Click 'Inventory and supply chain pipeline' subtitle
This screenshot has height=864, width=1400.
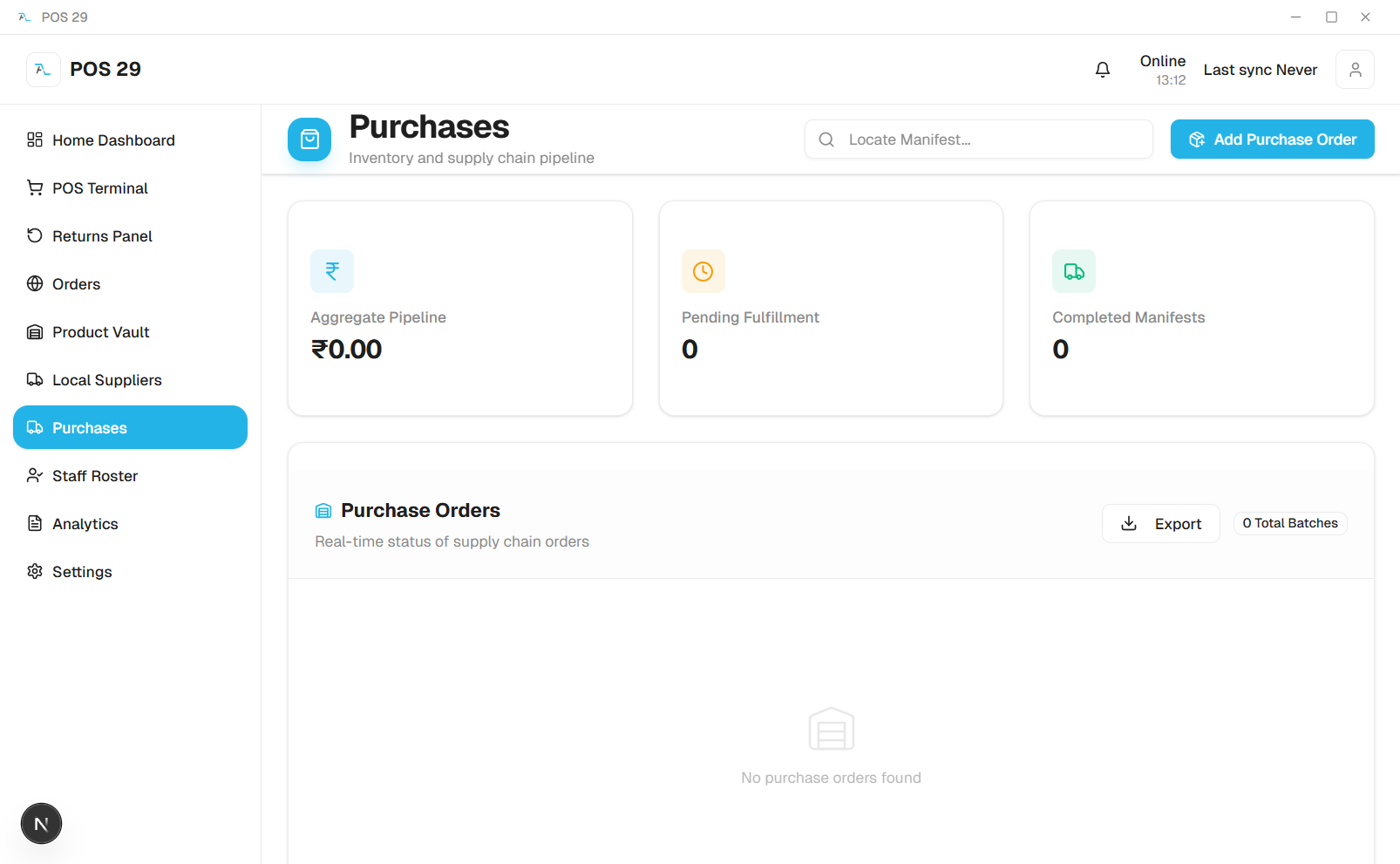[x=472, y=158]
